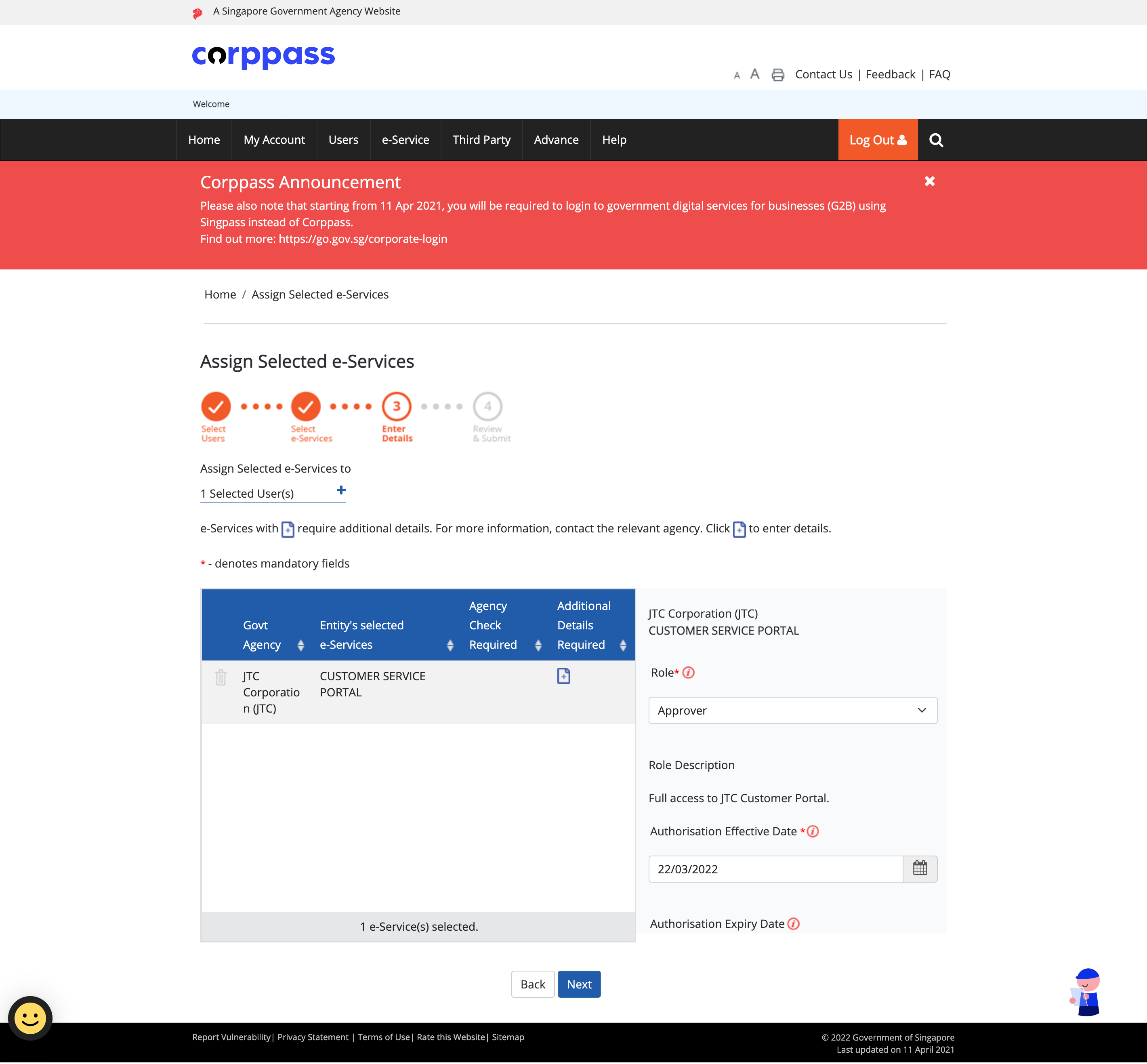Click the Next button

[x=579, y=984]
